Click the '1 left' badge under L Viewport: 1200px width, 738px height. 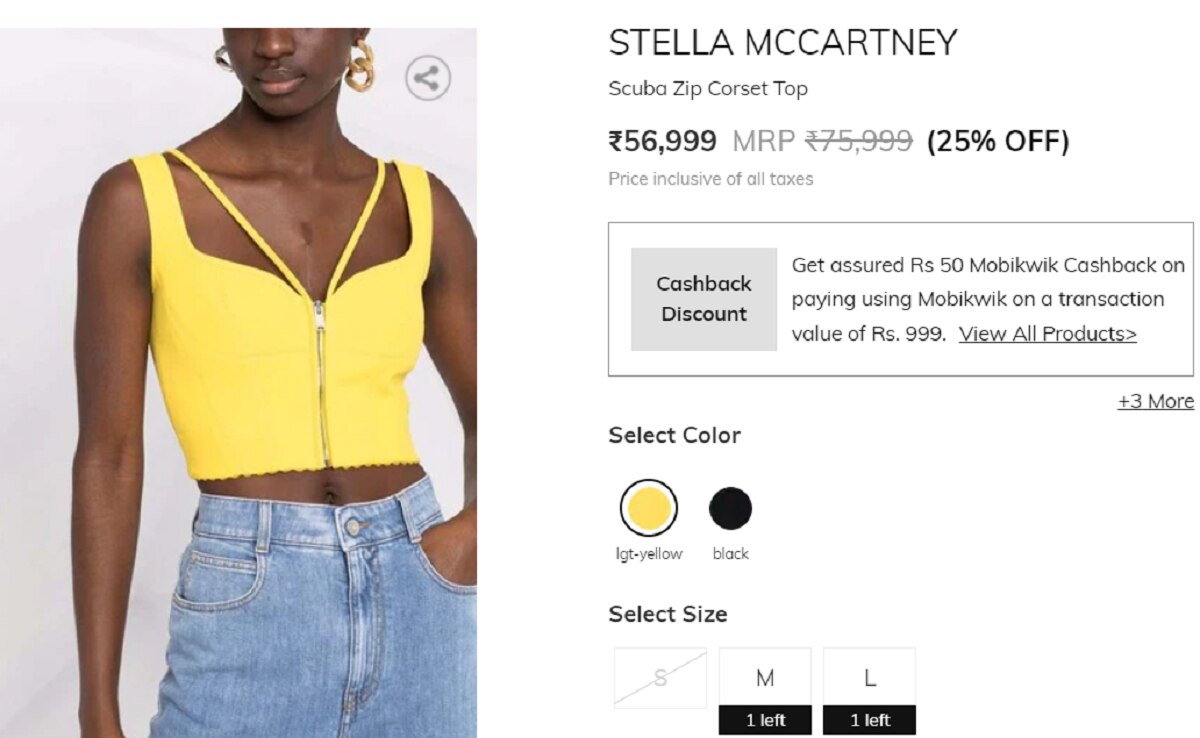[869, 720]
